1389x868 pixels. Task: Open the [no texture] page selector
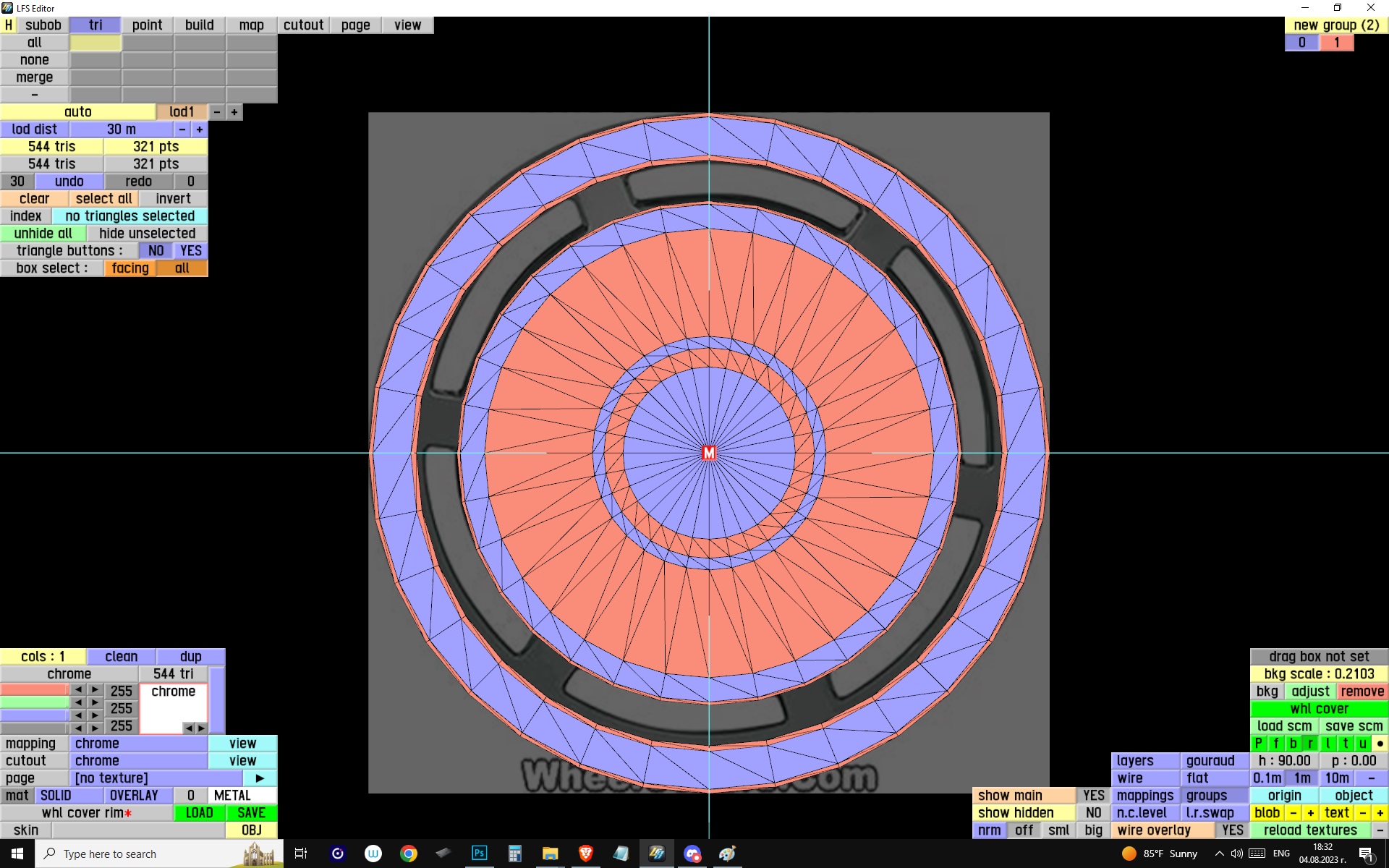pyautogui.click(x=156, y=778)
